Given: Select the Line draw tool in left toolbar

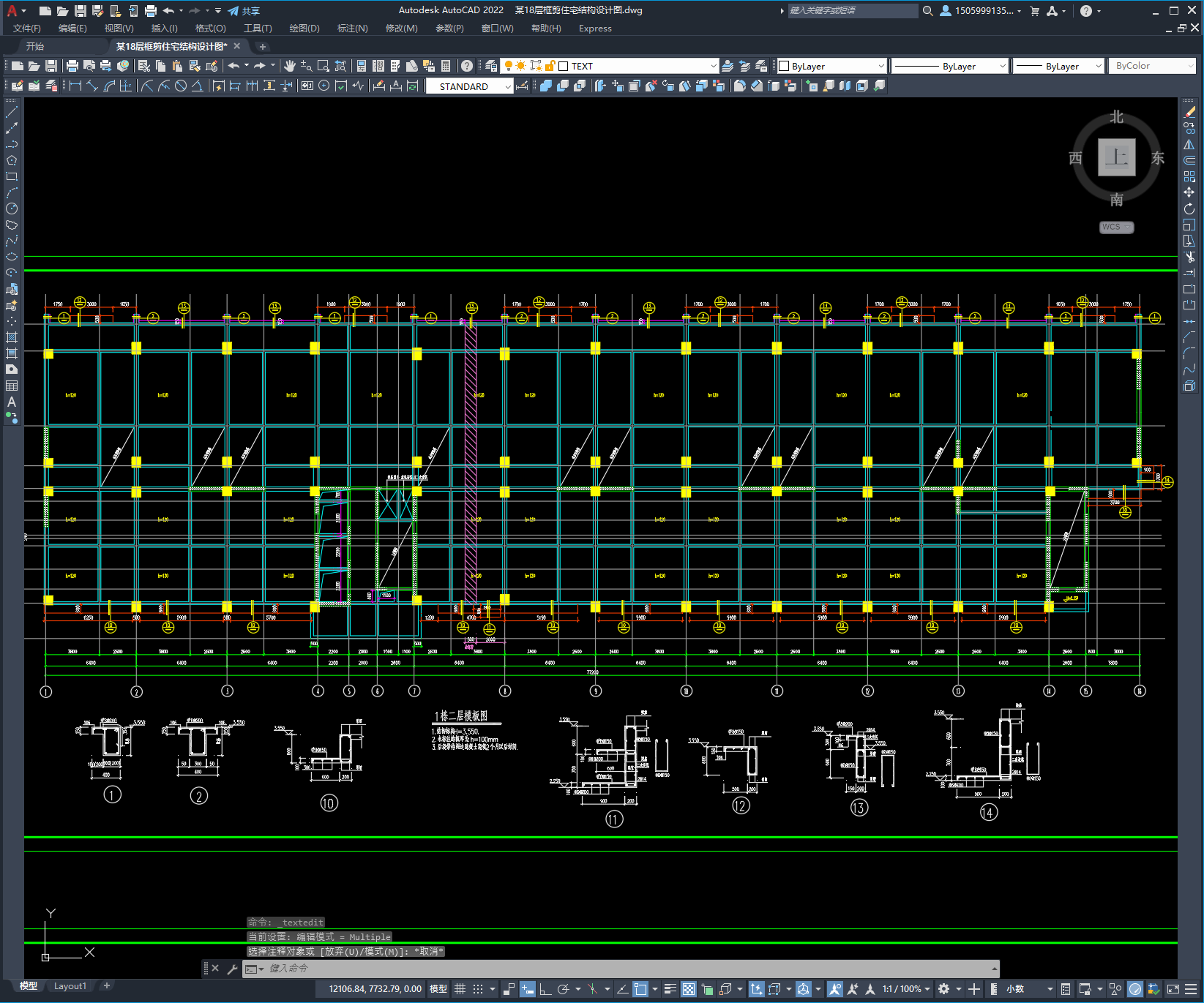Looking at the screenshot, I should pyautogui.click(x=12, y=112).
